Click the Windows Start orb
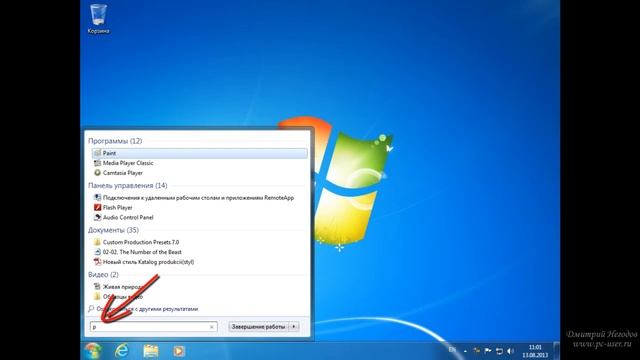The image size is (640, 360). click(93, 351)
